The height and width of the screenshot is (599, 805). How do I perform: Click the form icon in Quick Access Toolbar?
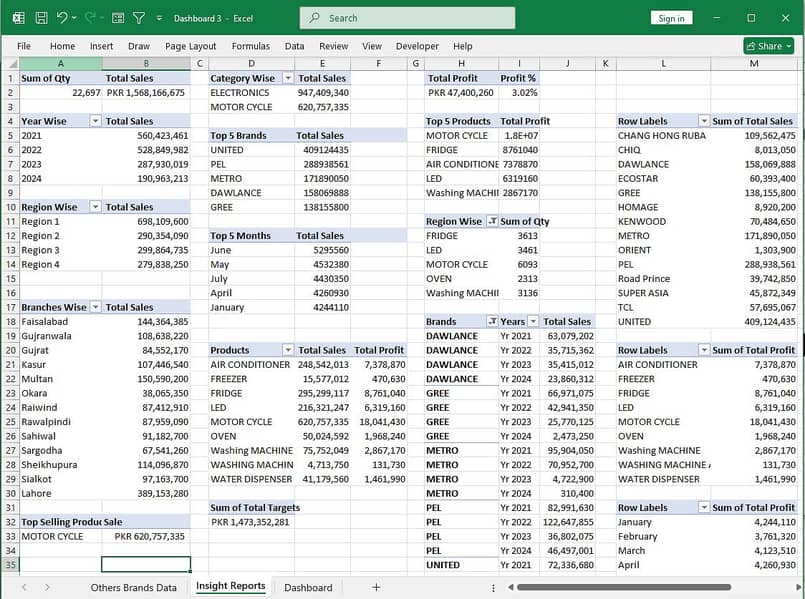[x=118, y=18]
